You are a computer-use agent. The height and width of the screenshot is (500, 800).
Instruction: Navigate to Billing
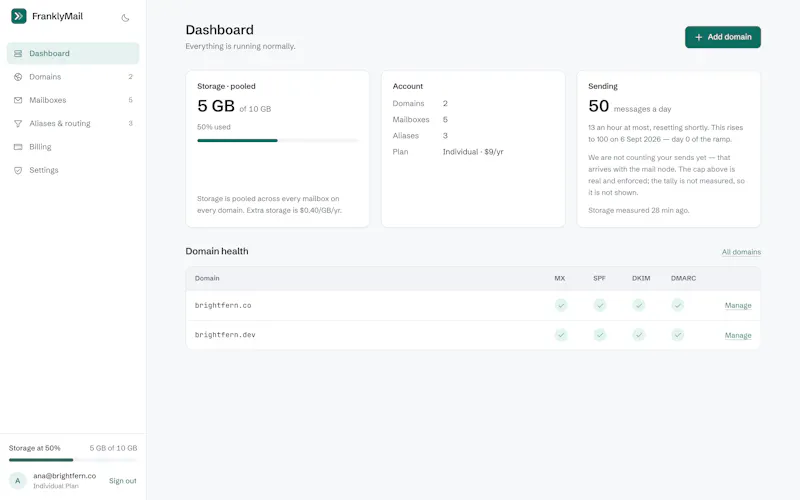73,147
